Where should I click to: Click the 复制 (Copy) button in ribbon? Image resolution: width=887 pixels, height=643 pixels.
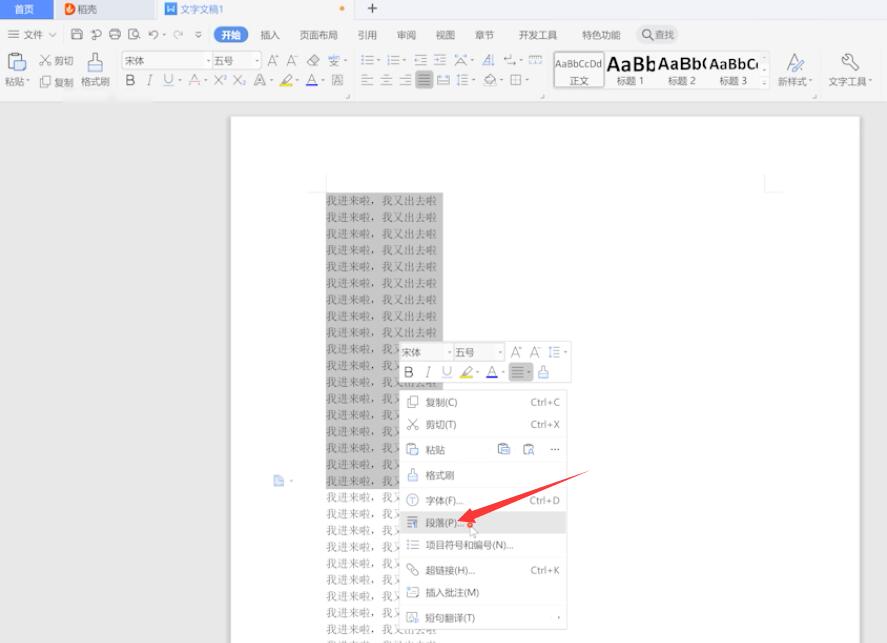56,81
